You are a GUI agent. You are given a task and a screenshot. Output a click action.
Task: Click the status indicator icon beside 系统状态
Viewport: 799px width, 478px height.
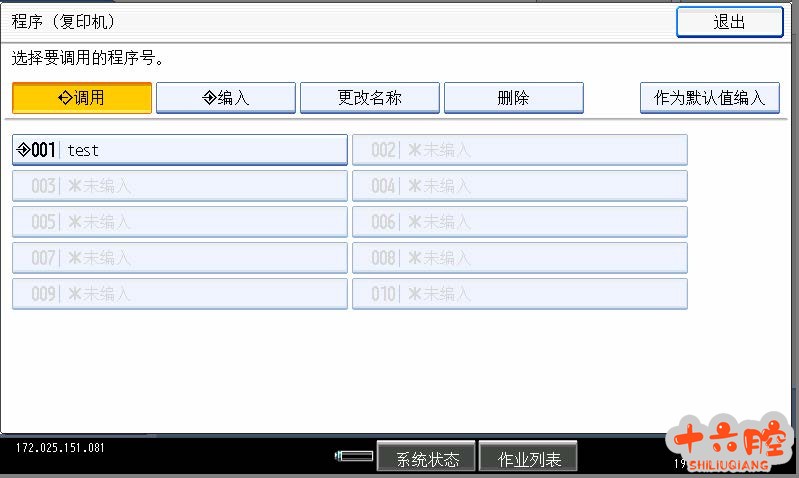pos(354,457)
